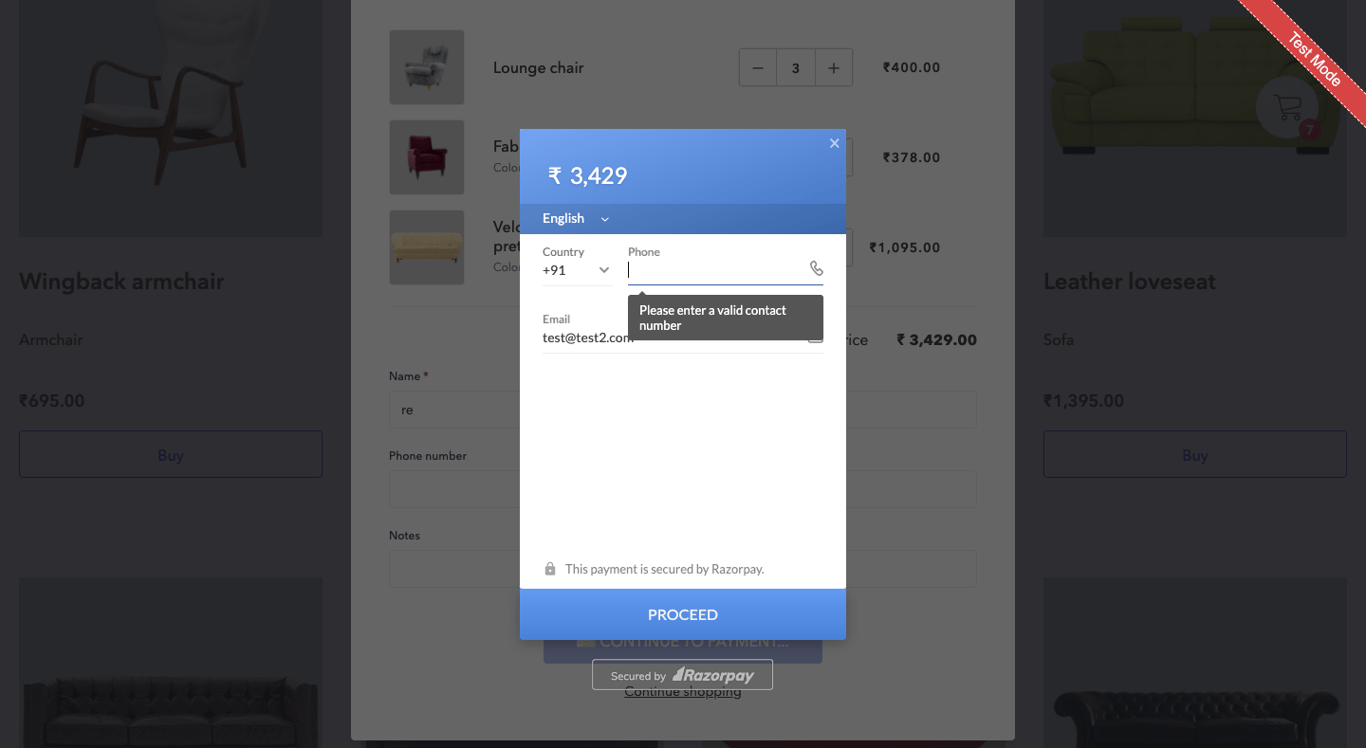
Task: Click the phone handset icon in Phone field
Action: click(x=816, y=268)
